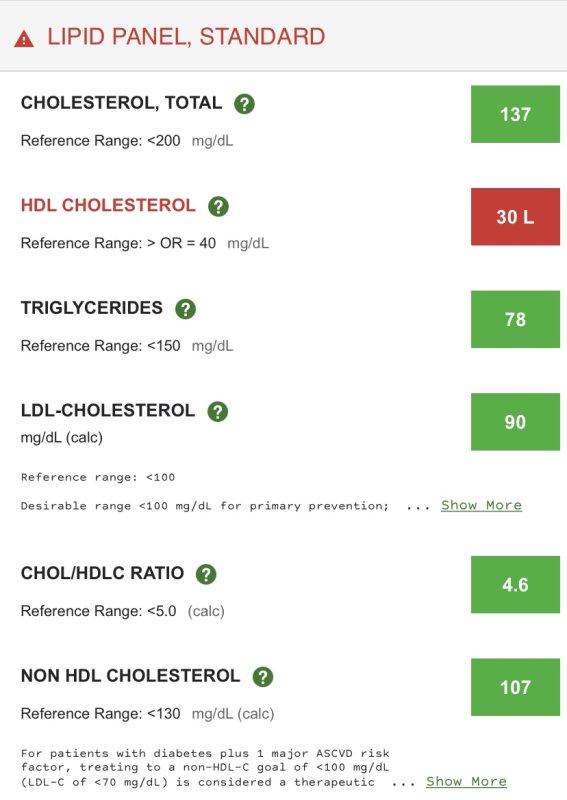Select the CHOLESTEROL, TOTAL heading text
The height and width of the screenshot is (800, 567).
121,103
